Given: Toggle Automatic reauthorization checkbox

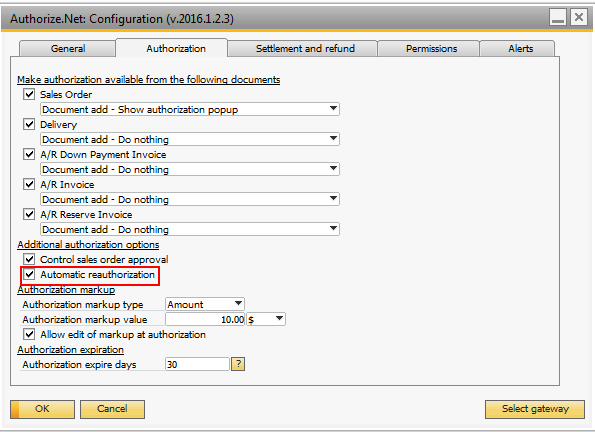Looking at the screenshot, I should (x=29, y=274).
